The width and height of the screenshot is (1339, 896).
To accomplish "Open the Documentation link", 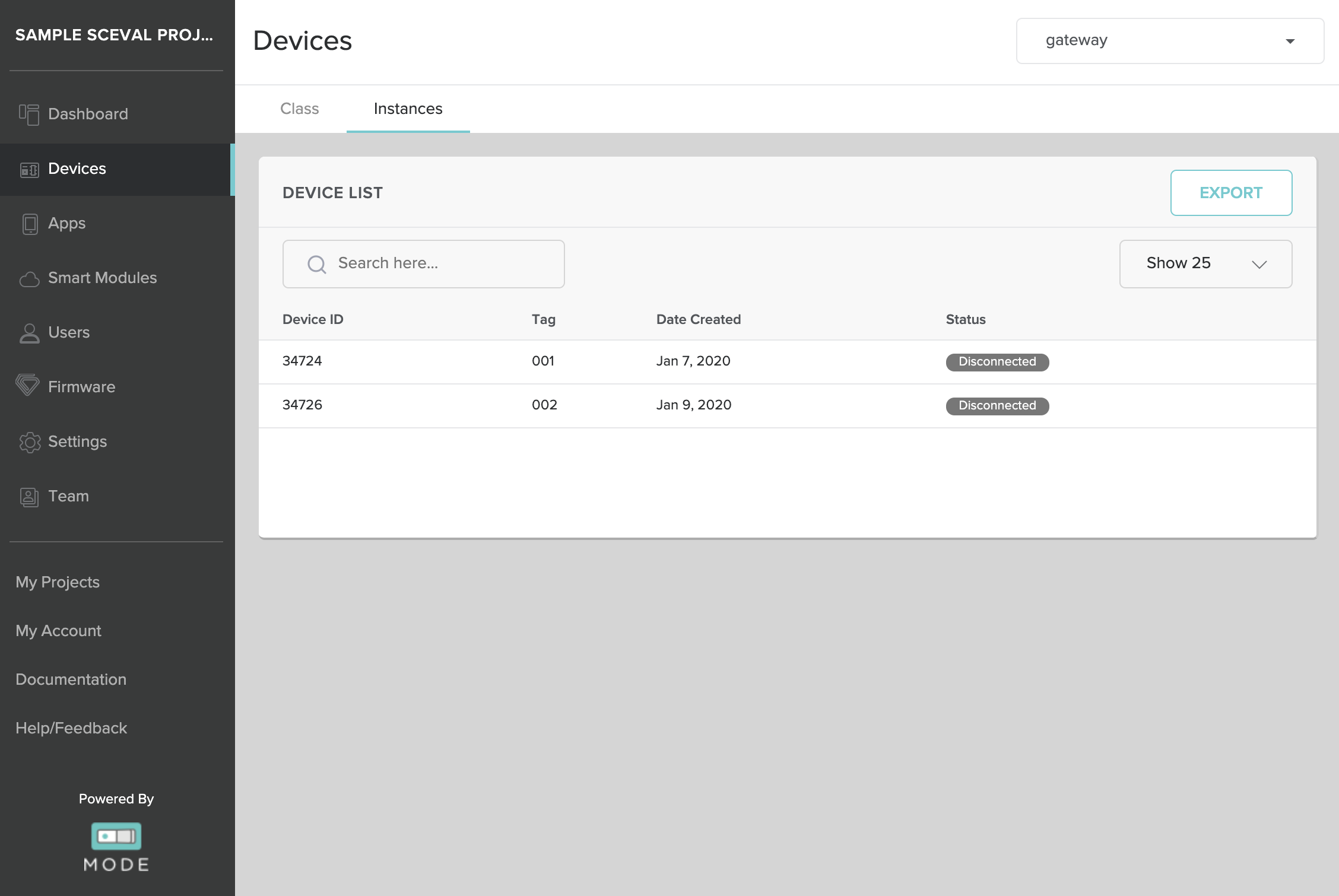I will (71, 679).
